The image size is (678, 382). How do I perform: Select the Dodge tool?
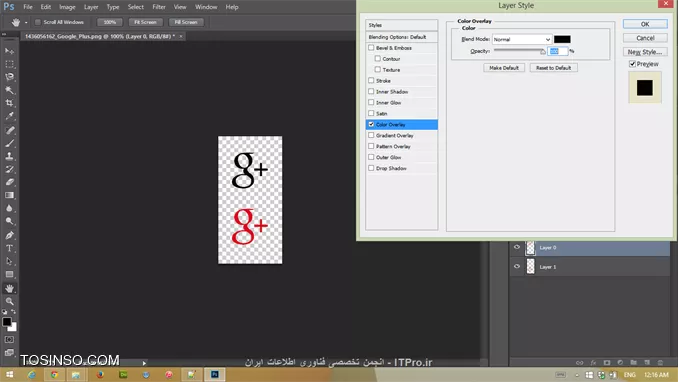coord(9,221)
